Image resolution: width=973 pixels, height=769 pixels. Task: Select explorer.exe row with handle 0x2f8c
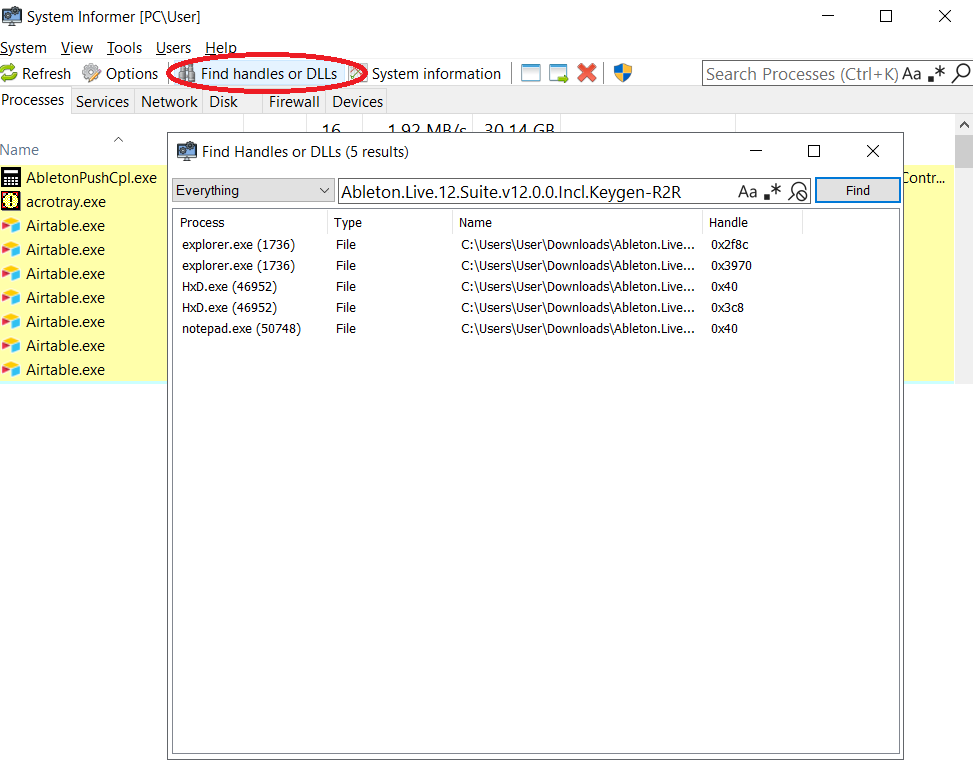tap(536, 245)
